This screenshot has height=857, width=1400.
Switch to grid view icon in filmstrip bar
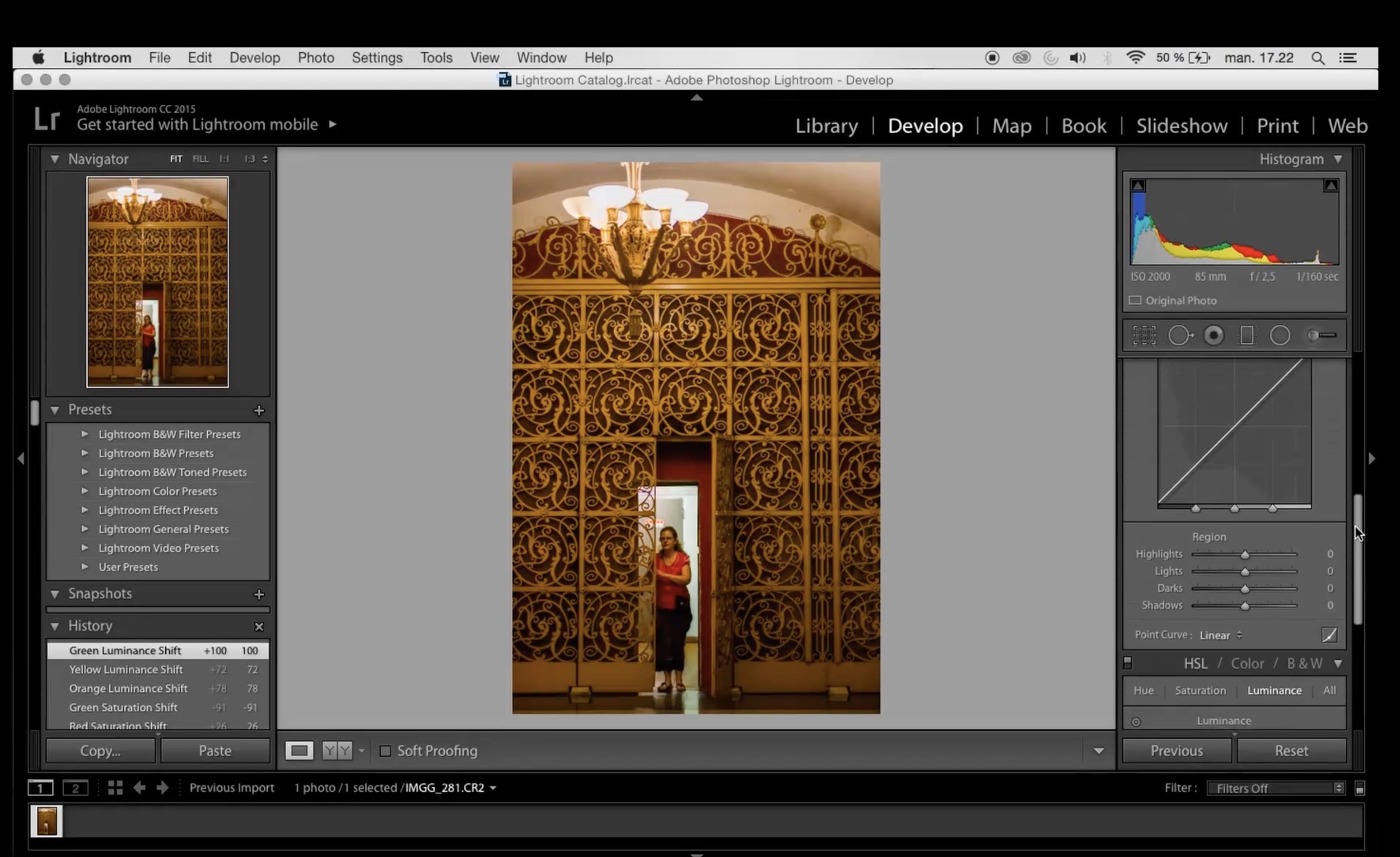pyautogui.click(x=115, y=787)
